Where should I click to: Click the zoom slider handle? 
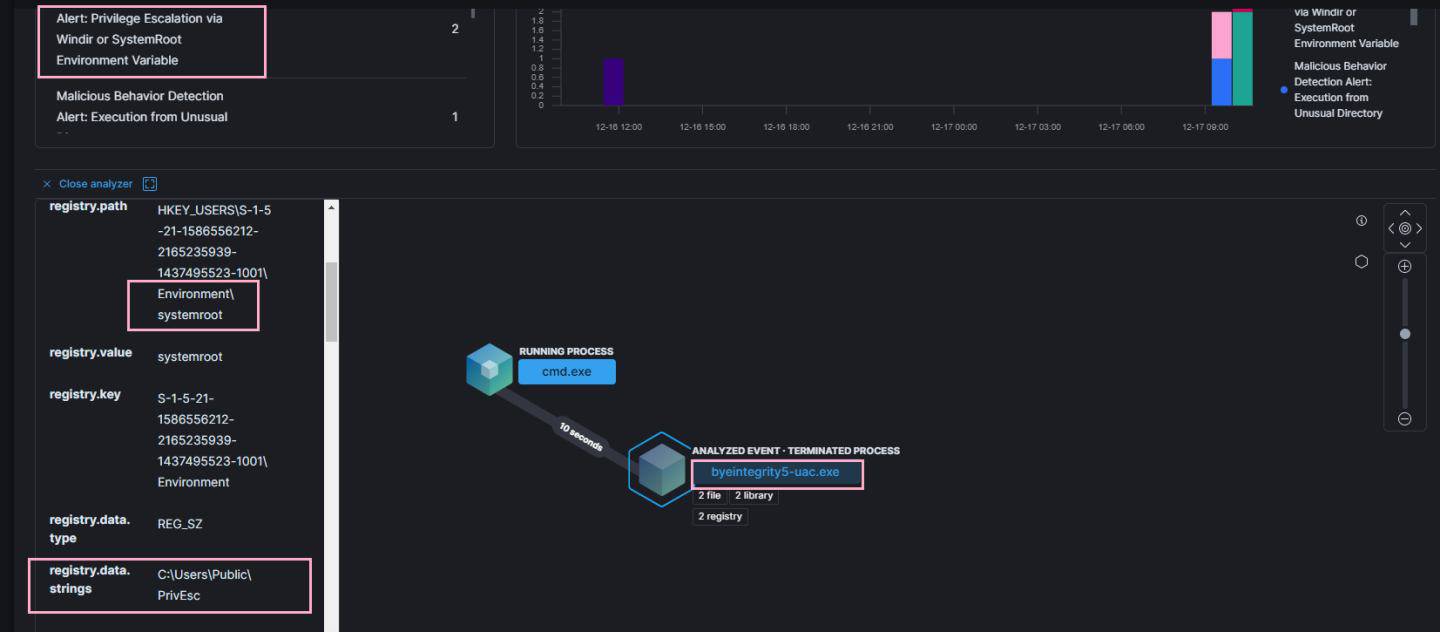click(x=1404, y=334)
